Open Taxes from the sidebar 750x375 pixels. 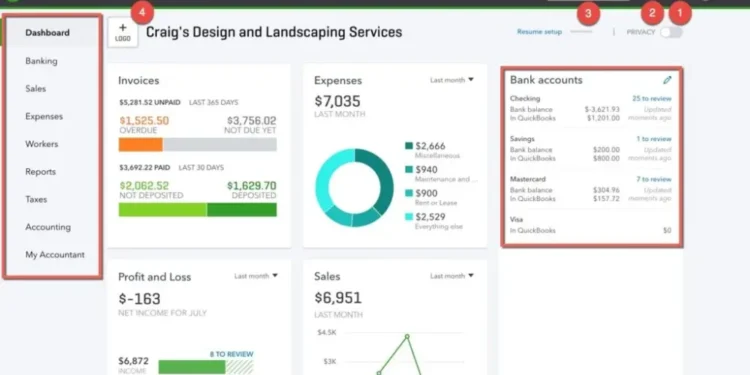(36, 199)
